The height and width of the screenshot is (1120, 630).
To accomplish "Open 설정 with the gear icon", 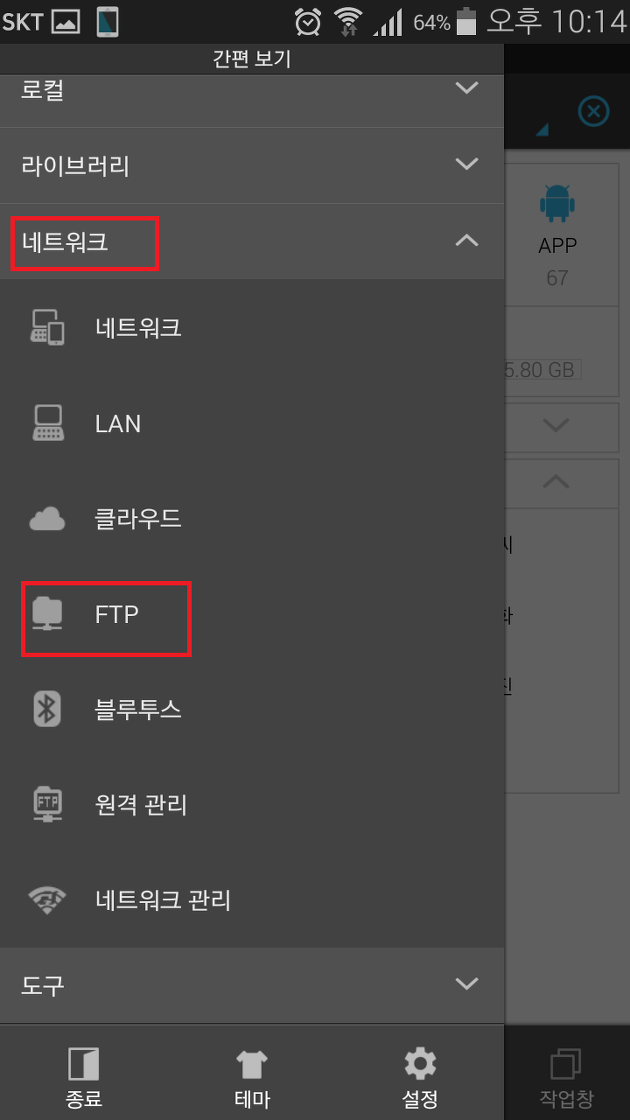I will click(420, 1079).
